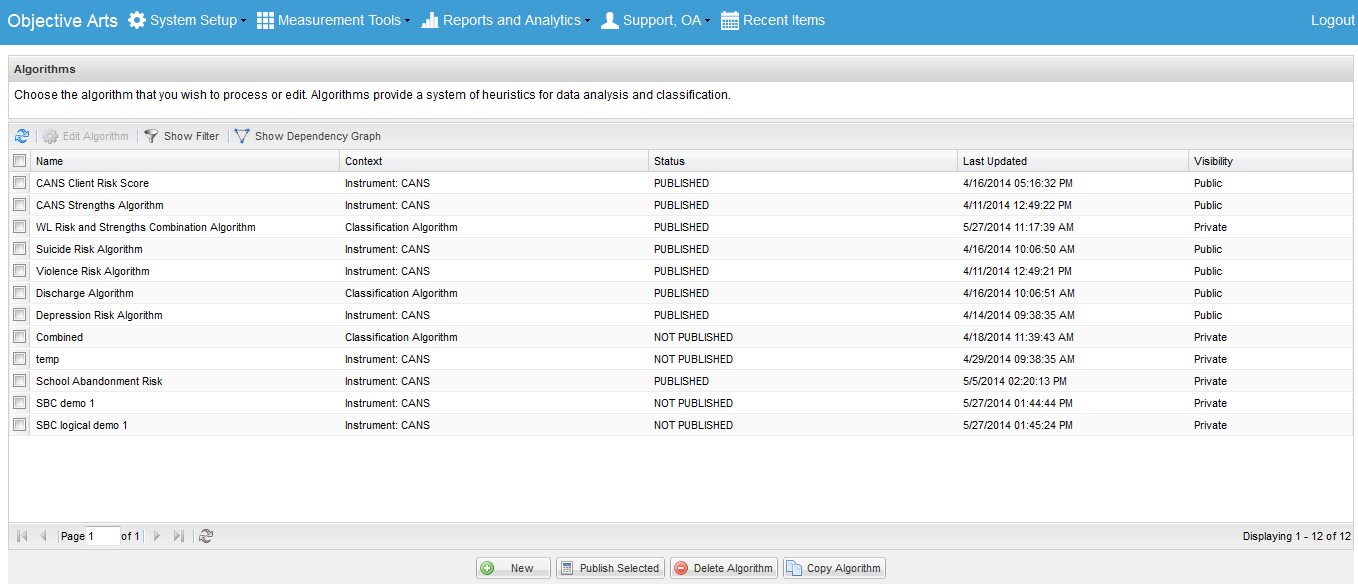The width and height of the screenshot is (1358, 584).
Task: Go to the first page arrow
Action: pyautogui.click(x=22, y=536)
